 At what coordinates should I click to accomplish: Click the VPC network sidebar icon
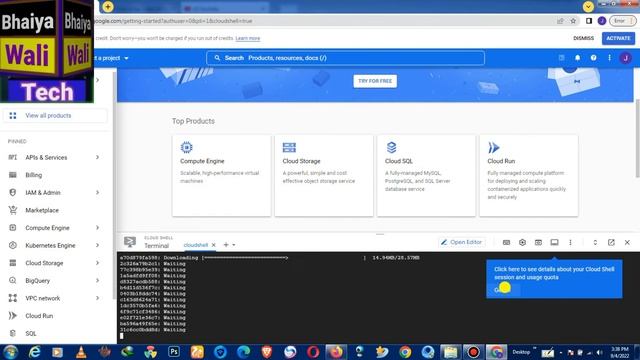(x=13, y=298)
